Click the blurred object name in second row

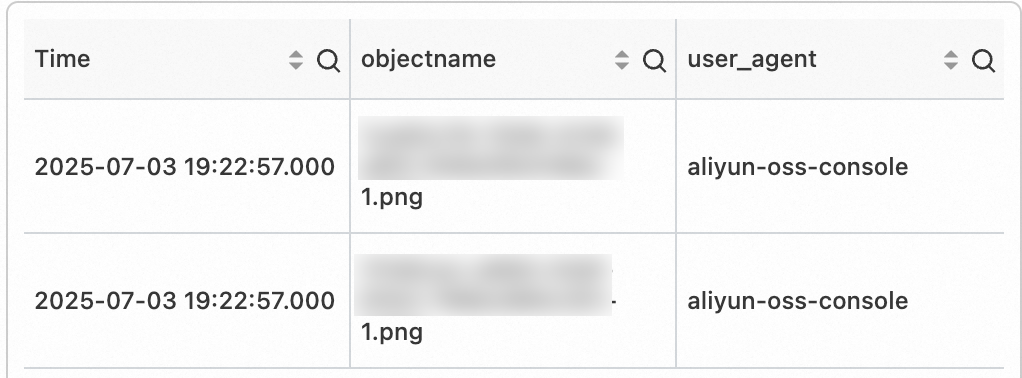pyautogui.click(x=484, y=285)
